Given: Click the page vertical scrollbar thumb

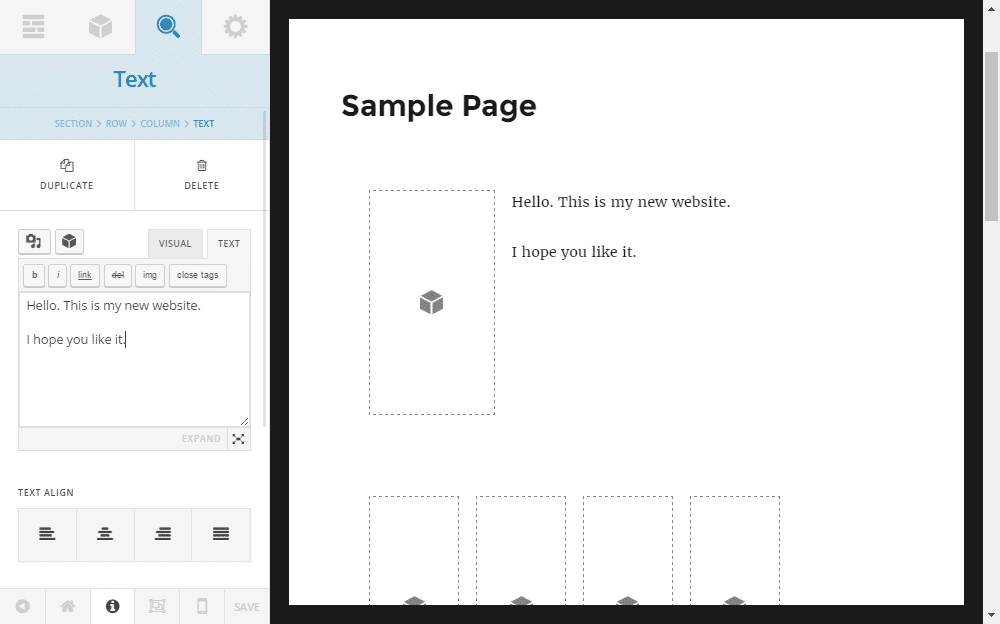Looking at the screenshot, I should (991, 136).
